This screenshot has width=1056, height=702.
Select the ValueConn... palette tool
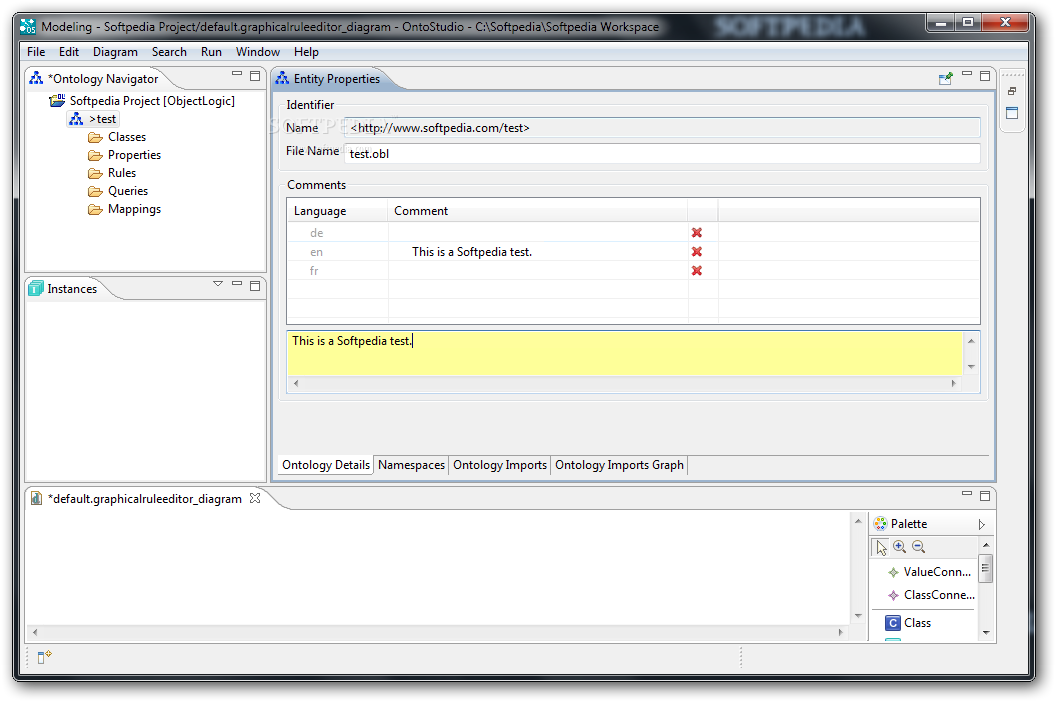click(930, 572)
